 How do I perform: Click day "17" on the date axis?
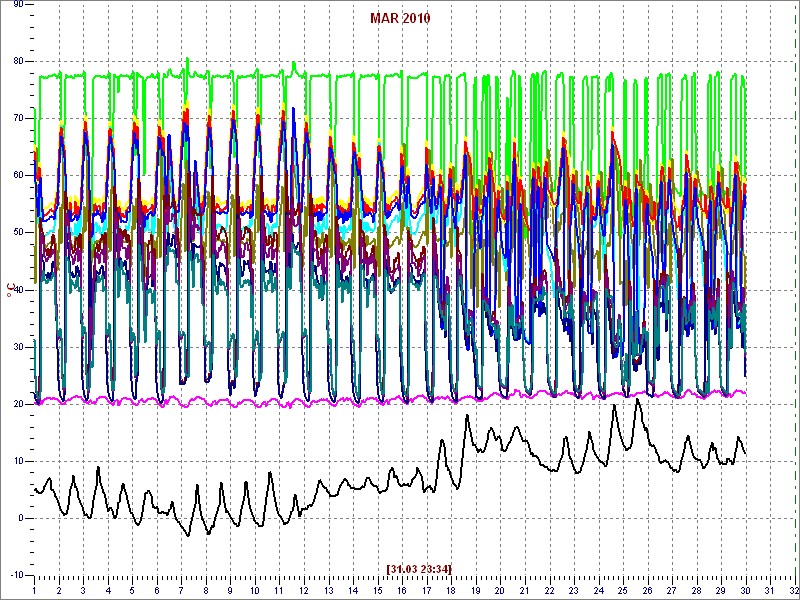click(427, 590)
